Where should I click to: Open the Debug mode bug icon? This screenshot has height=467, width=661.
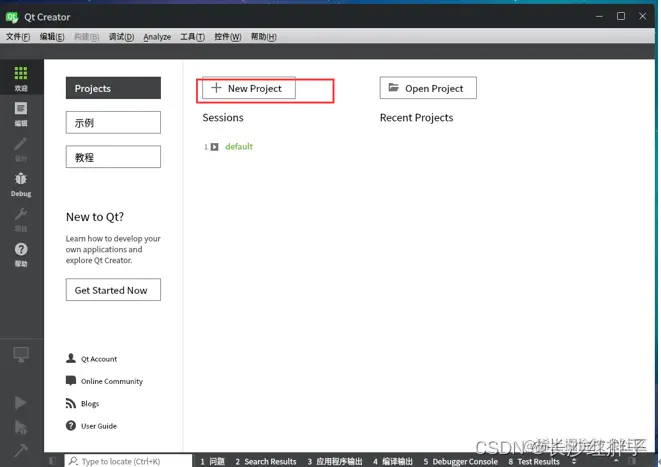click(x=21, y=179)
